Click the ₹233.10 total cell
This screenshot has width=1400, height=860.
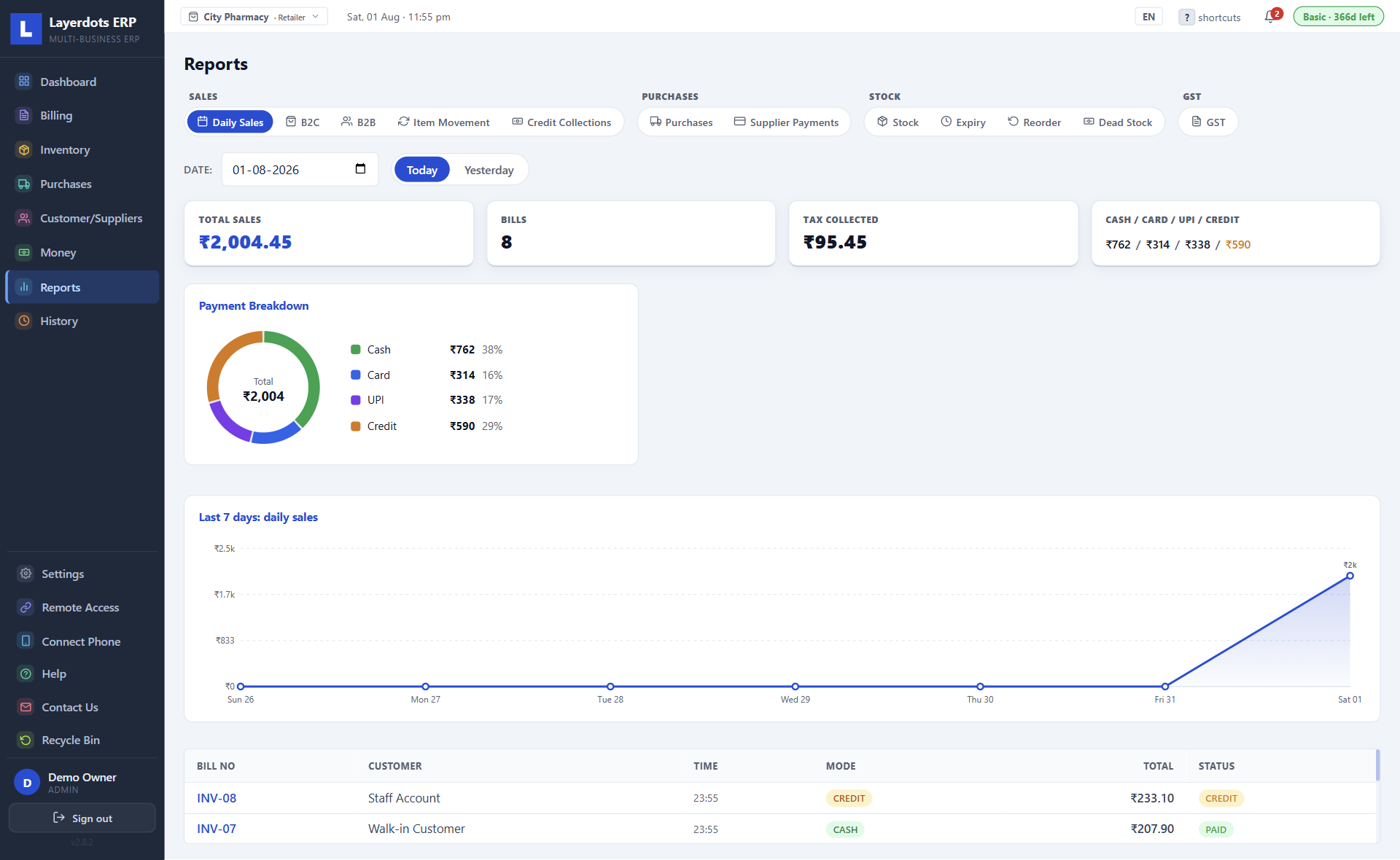tap(1152, 798)
